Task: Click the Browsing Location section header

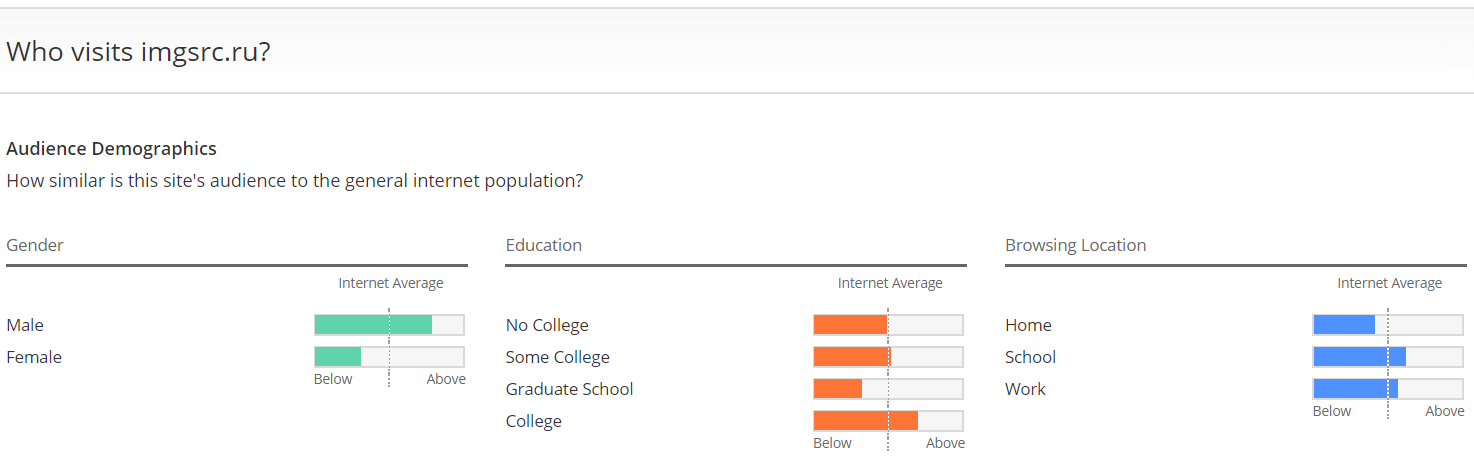Action: (x=1076, y=245)
